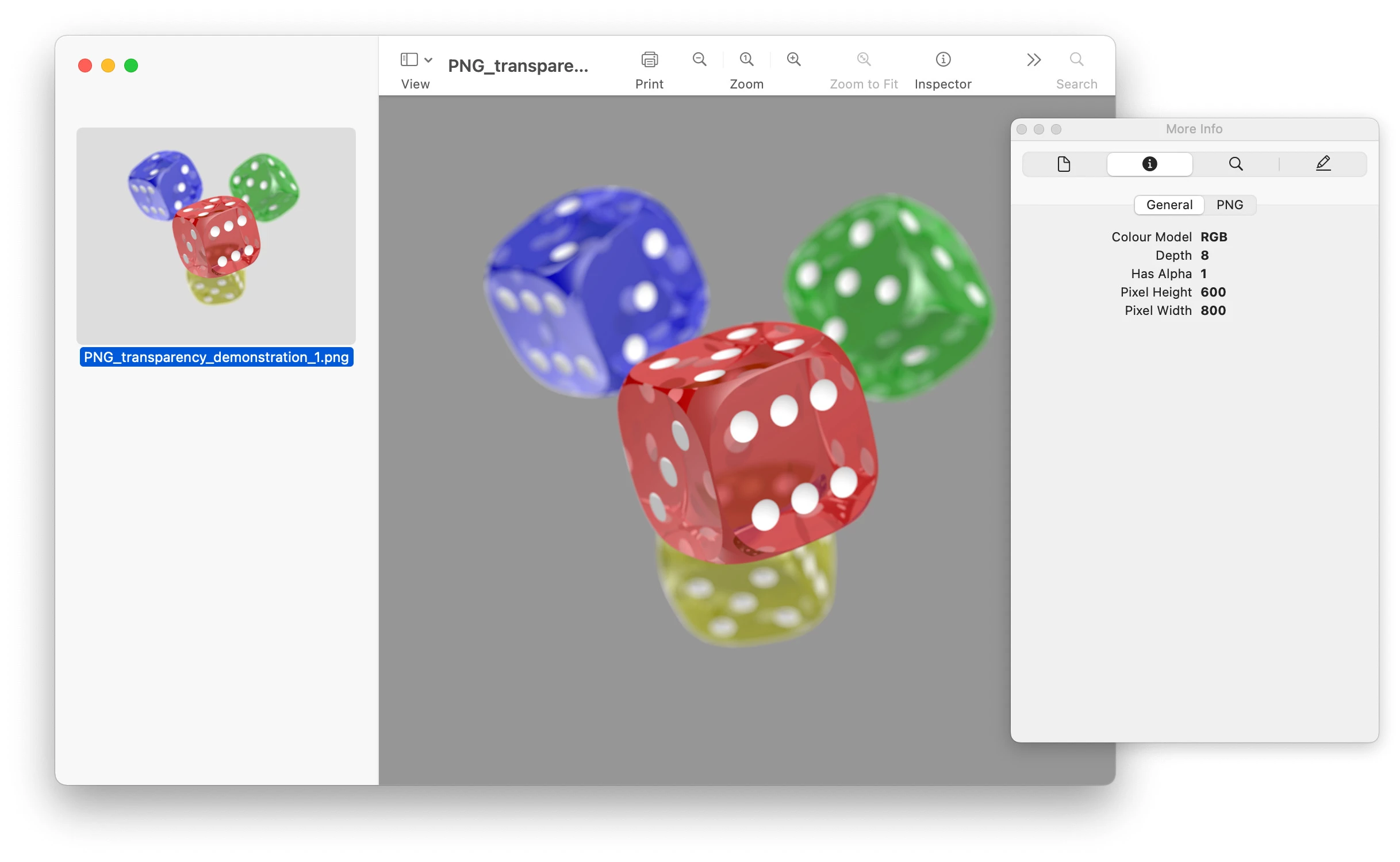Toggle the sidebar View button
1400x862 pixels.
409,60
